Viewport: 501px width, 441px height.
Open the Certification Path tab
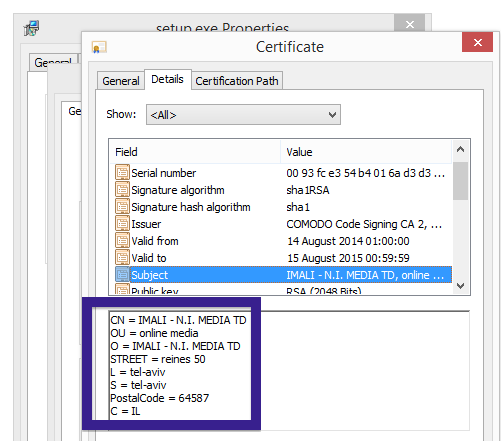[x=237, y=81]
